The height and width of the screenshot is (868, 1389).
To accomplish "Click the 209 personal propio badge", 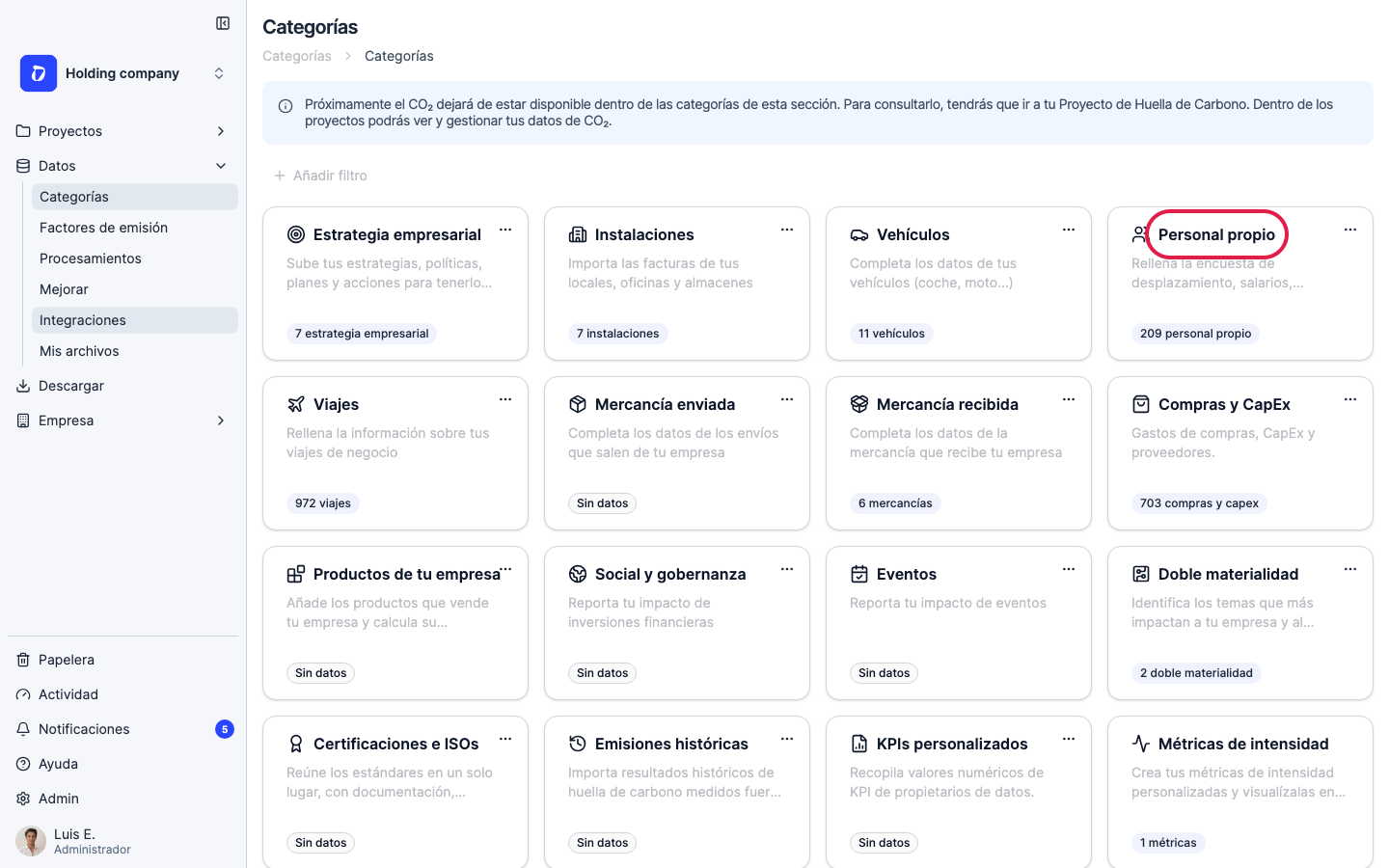I will tap(1195, 334).
